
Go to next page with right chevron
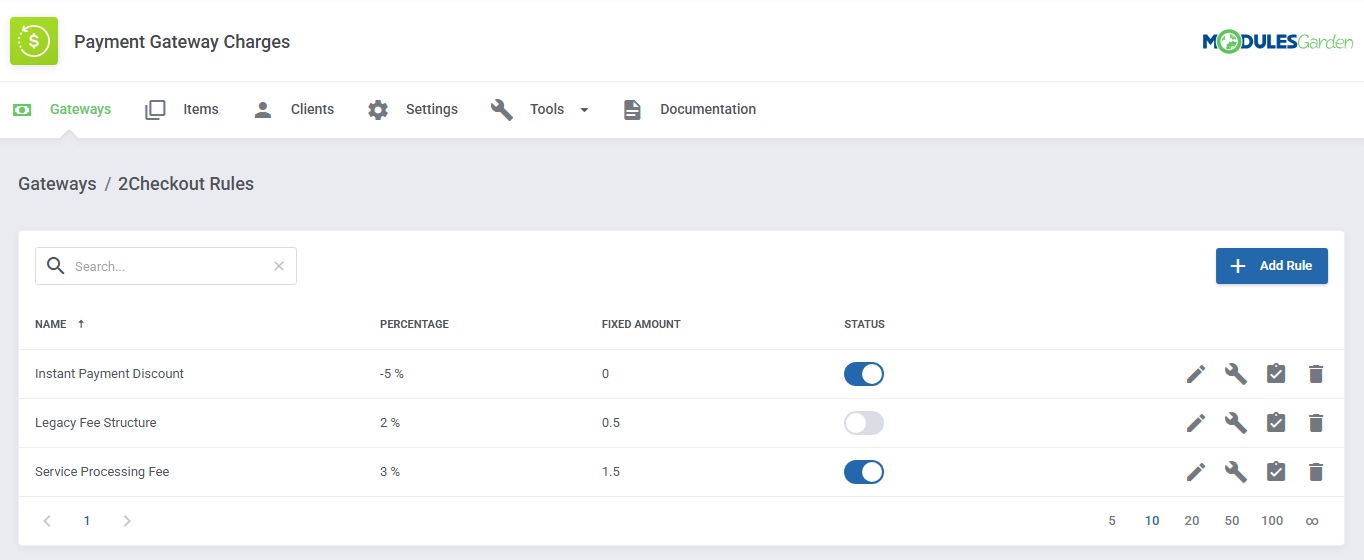tap(127, 521)
